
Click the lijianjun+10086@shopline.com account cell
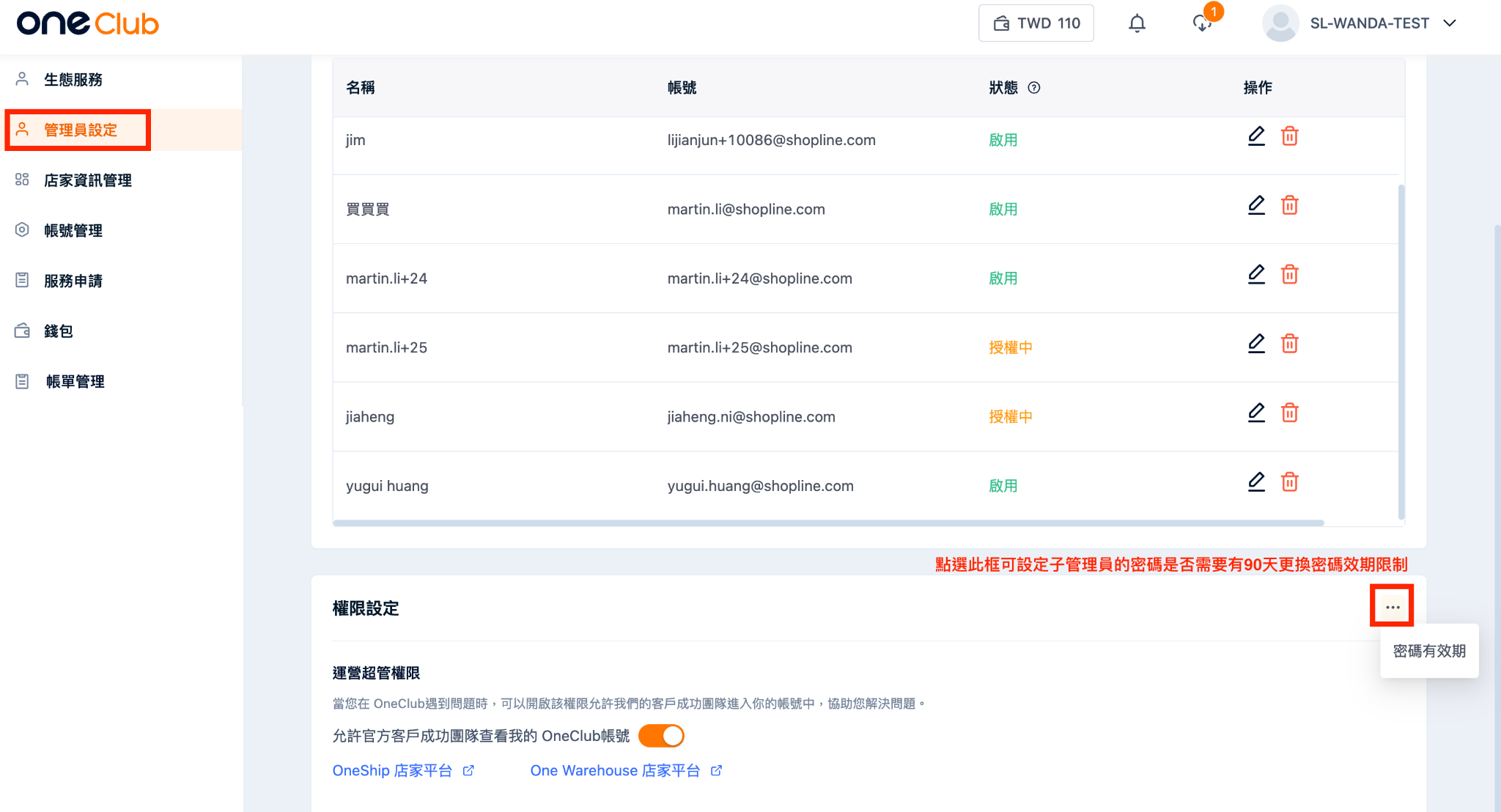click(772, 140)
